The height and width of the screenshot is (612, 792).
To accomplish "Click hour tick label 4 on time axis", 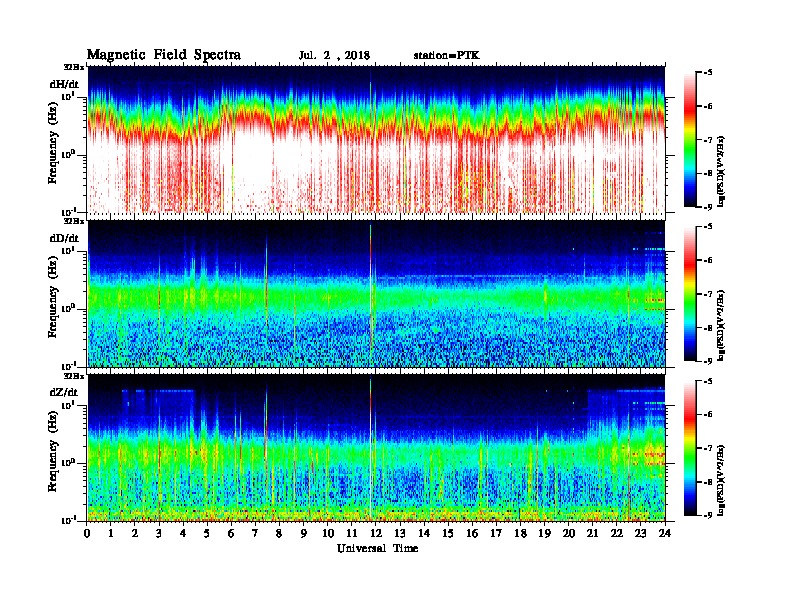I will 183,533.
